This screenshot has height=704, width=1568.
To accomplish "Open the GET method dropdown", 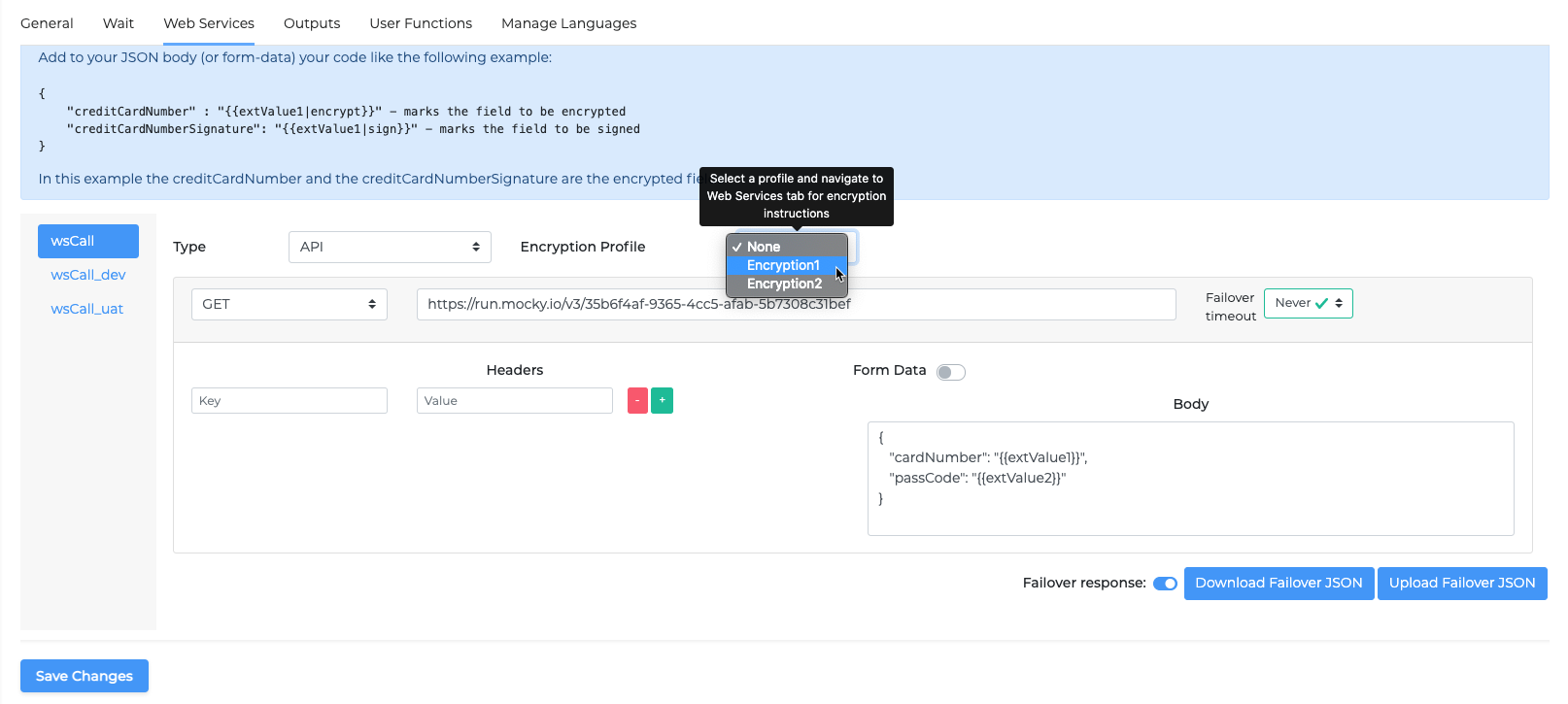I will (289, 304).
